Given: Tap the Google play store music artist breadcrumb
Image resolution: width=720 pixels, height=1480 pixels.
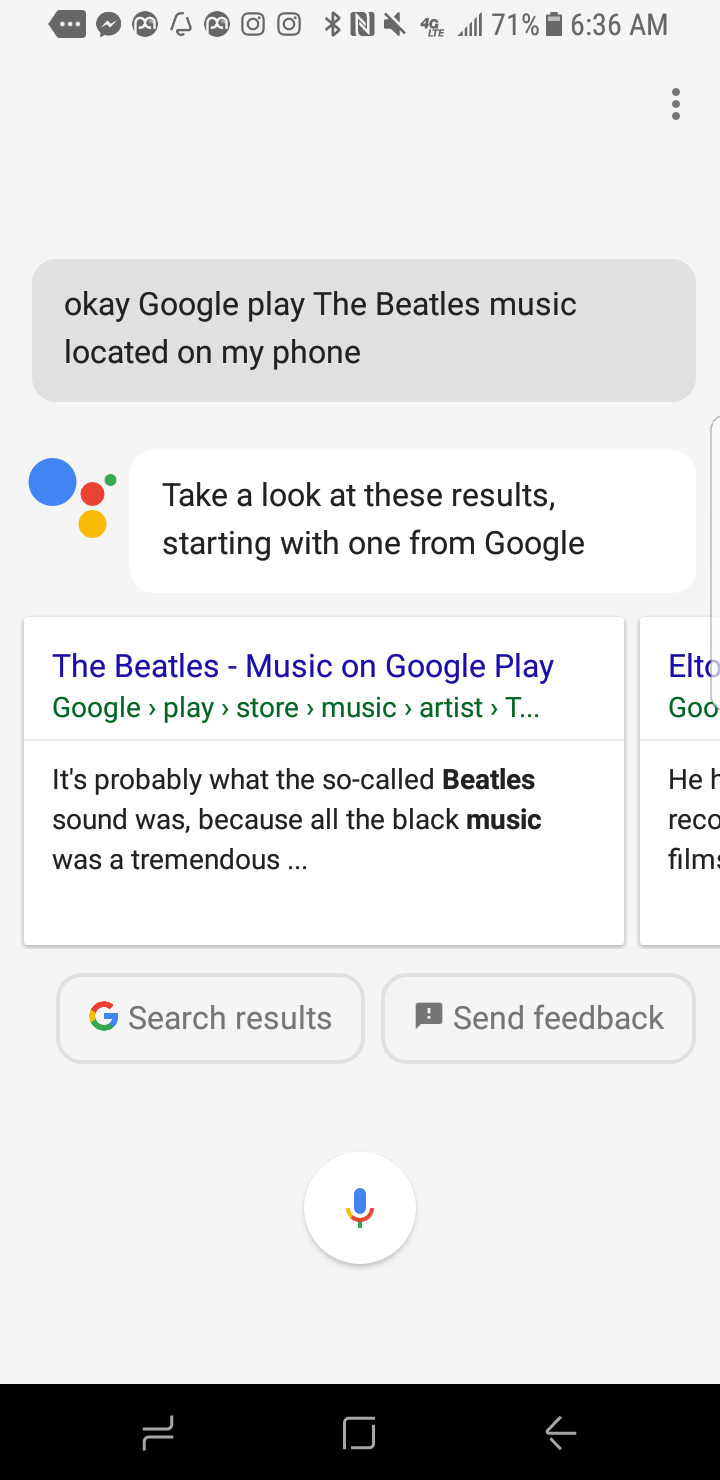Looking at the screenshot, I should (x=296, y=708).
